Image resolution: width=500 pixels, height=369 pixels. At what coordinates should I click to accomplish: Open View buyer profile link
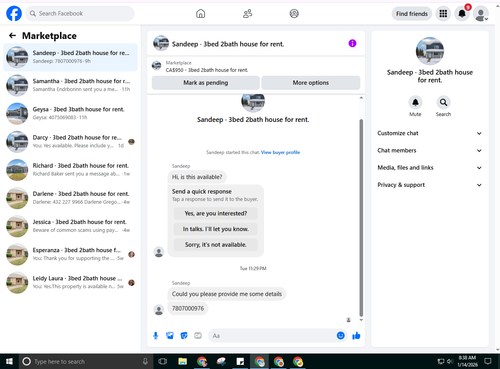[x=280, y=152]
